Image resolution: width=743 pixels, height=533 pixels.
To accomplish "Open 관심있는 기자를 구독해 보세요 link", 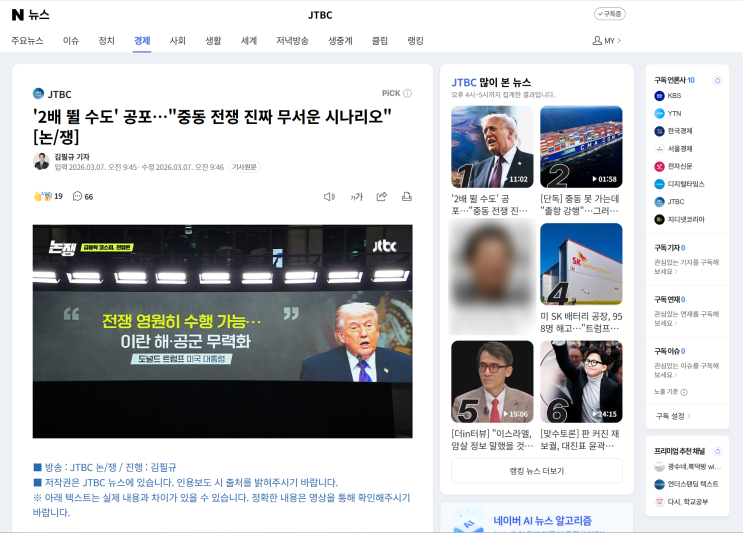I will point(686,267).
